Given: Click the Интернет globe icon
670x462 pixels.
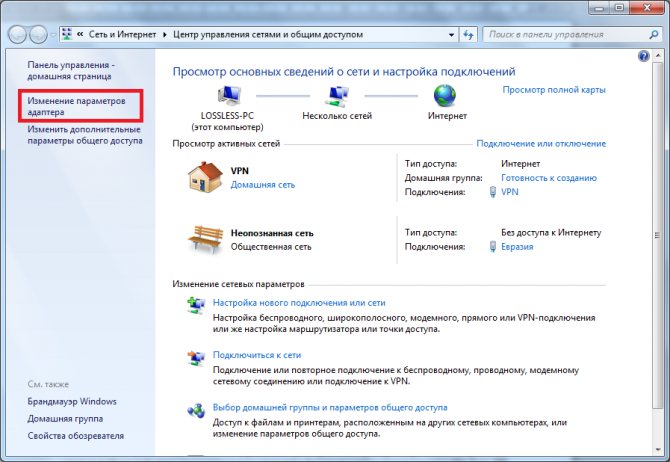Looking at the screenshot, I should (x=445, y=95).
